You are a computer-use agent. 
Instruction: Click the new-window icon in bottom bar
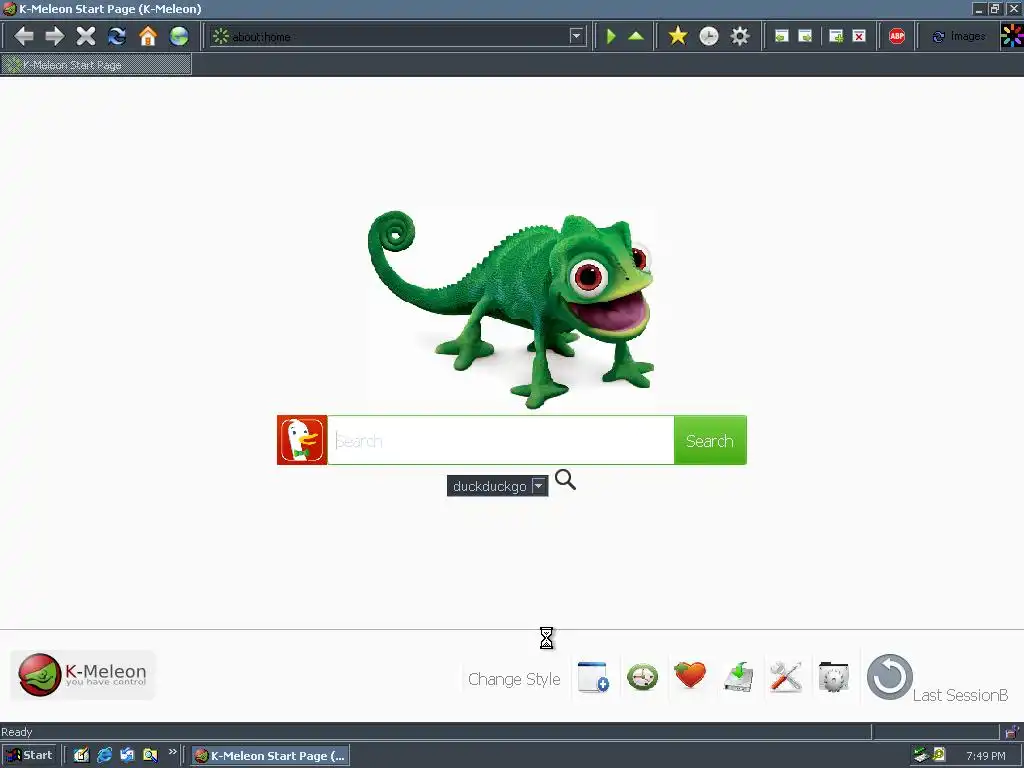[x=594, y=677]
